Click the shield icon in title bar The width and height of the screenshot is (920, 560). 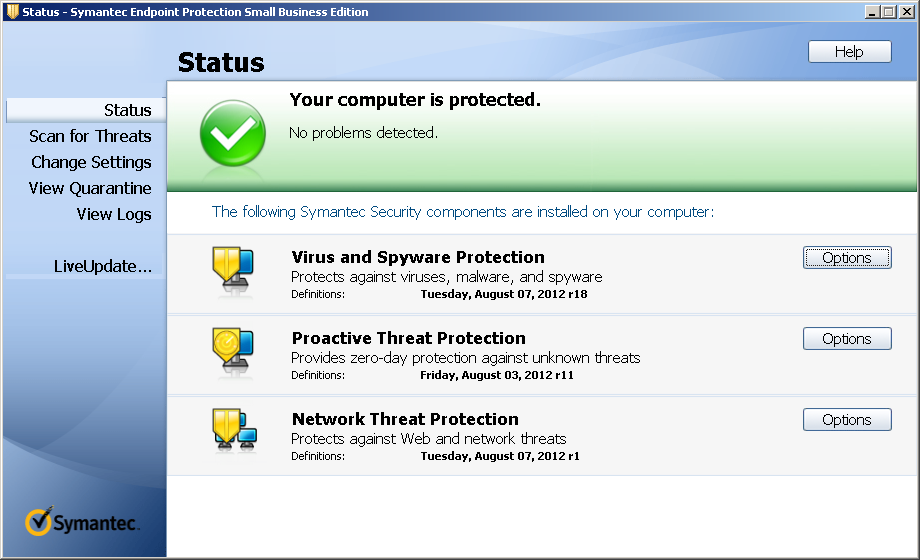point(11,12)
